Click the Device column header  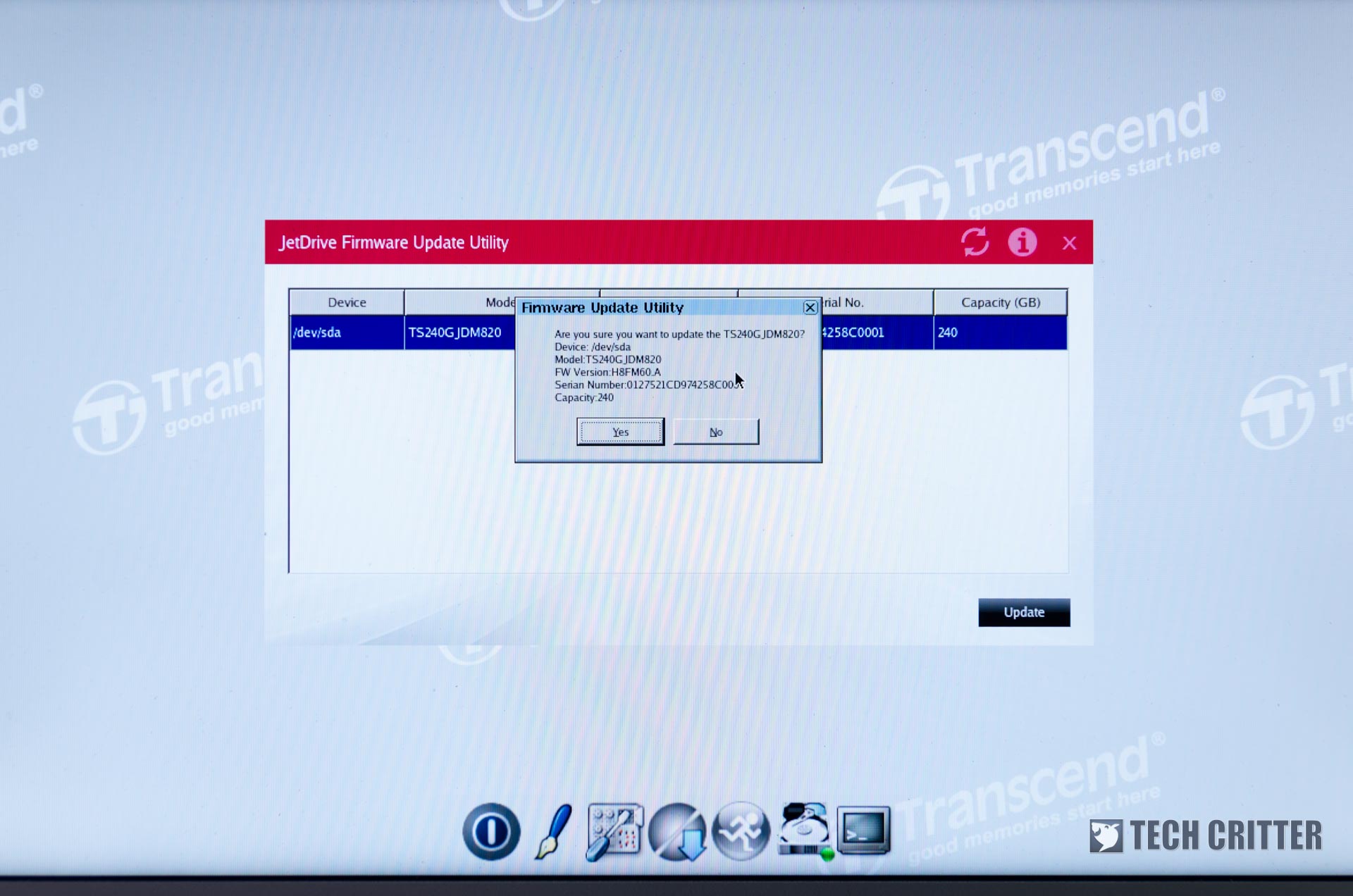pyautogui.click(x=347, y=302)
